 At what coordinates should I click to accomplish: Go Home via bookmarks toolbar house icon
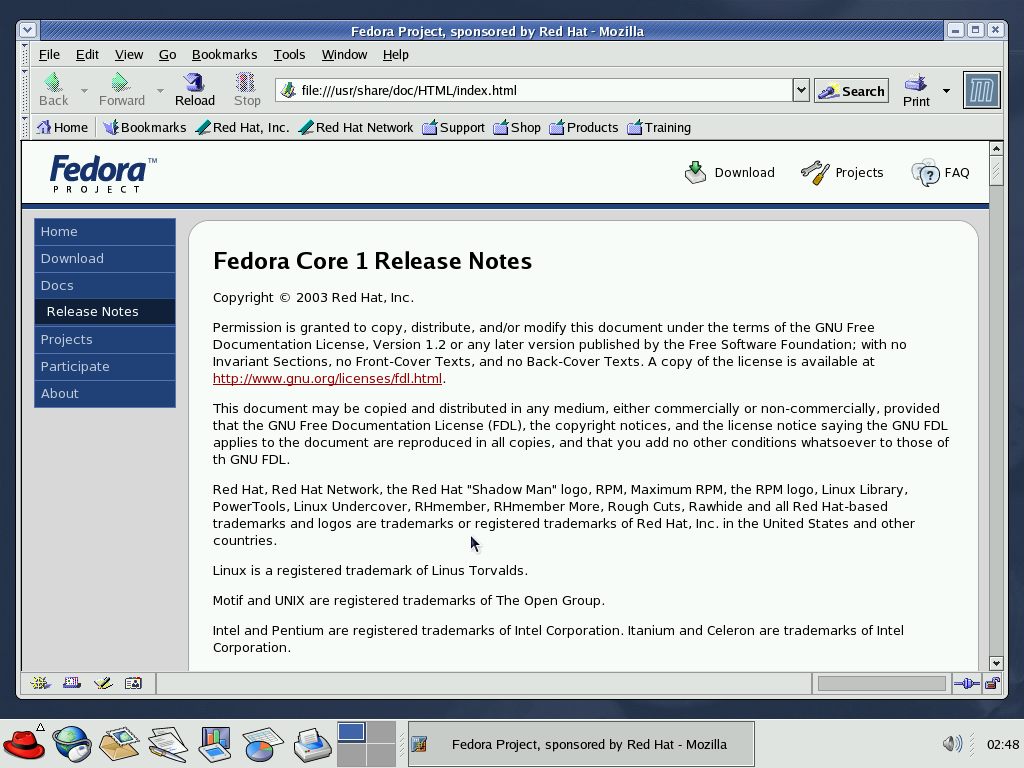(44, 127)
